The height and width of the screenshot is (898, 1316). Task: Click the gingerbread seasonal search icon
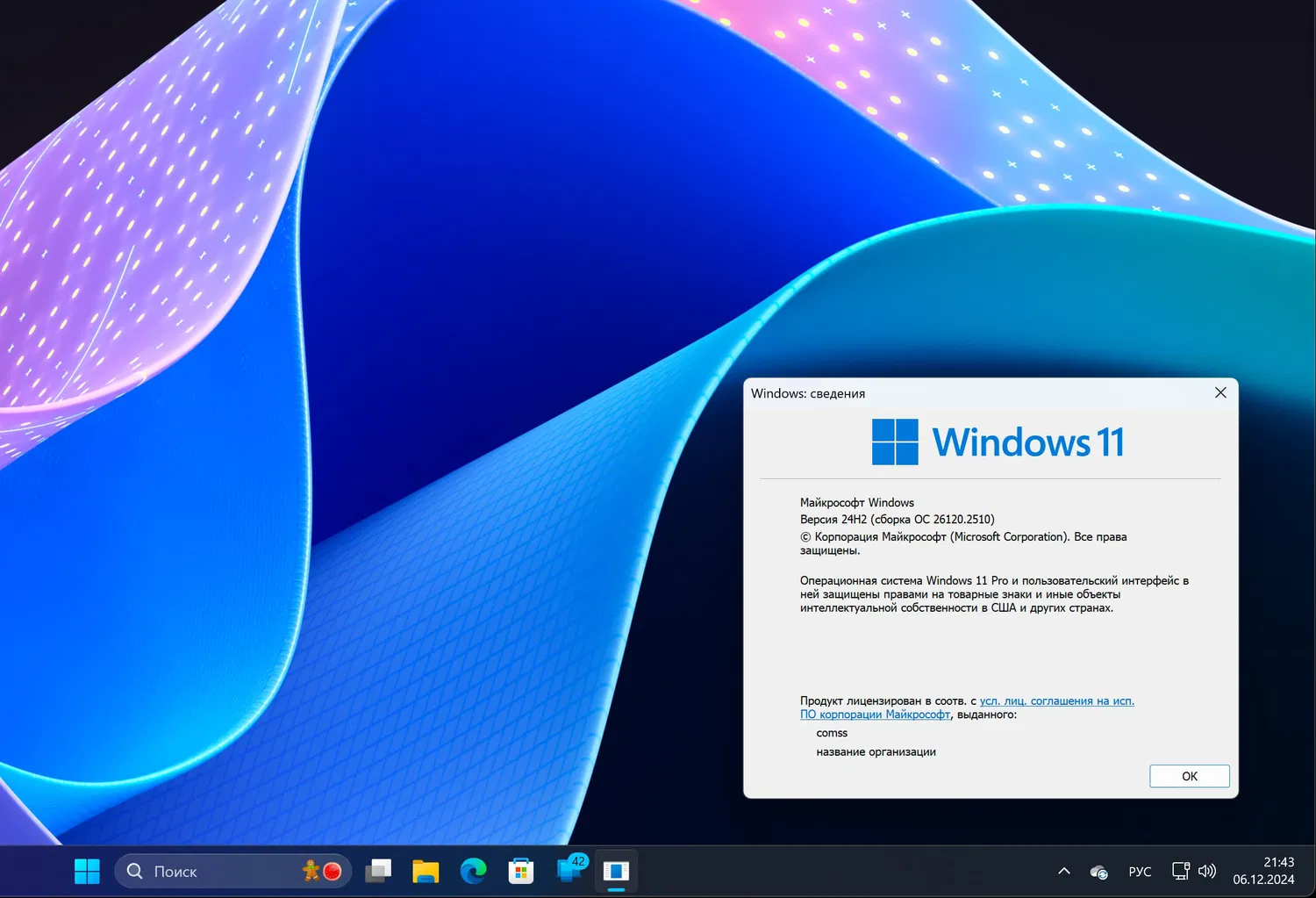[313, 871]
